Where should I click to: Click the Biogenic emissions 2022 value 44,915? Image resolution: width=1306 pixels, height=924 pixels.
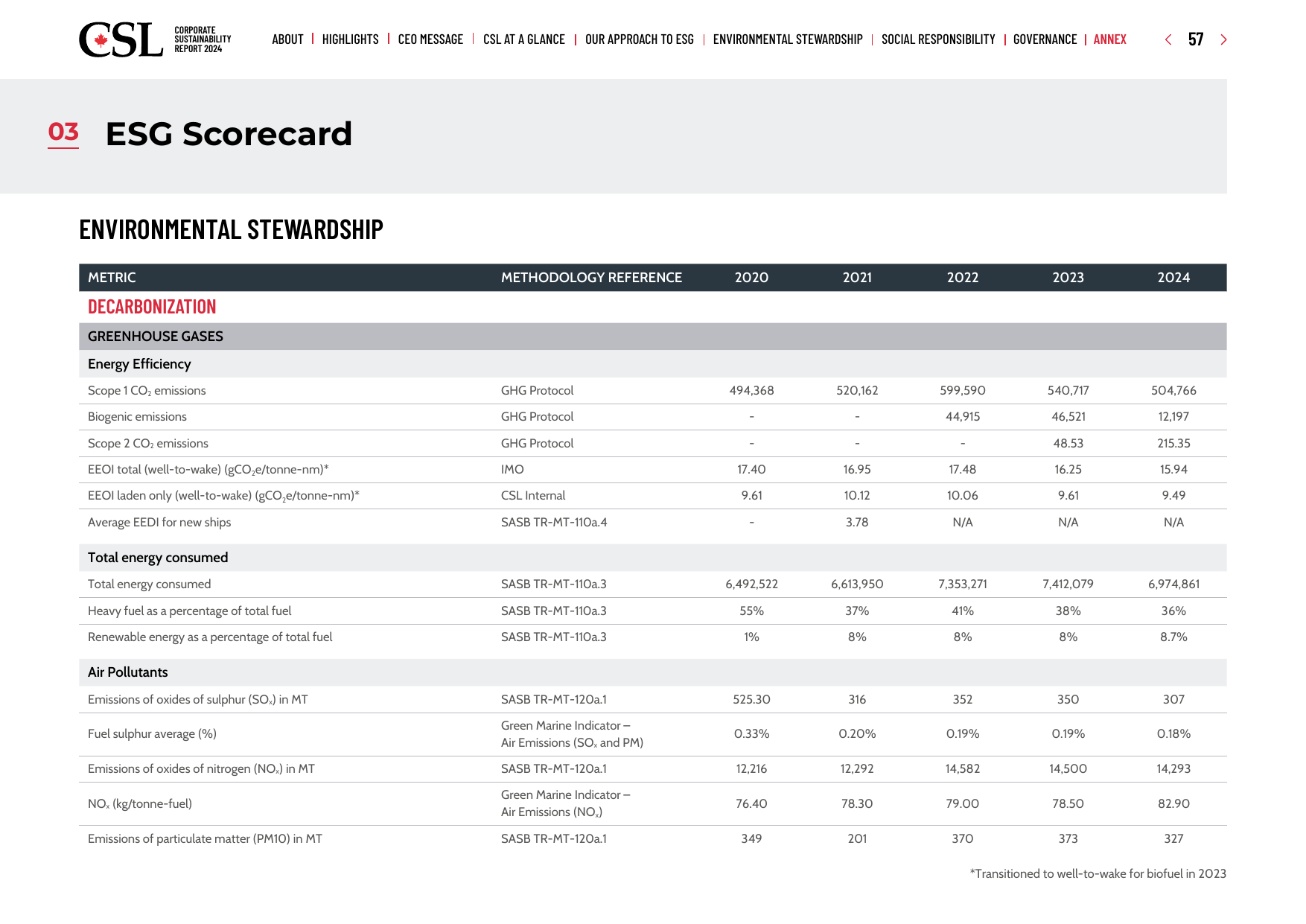pos(963,417)
